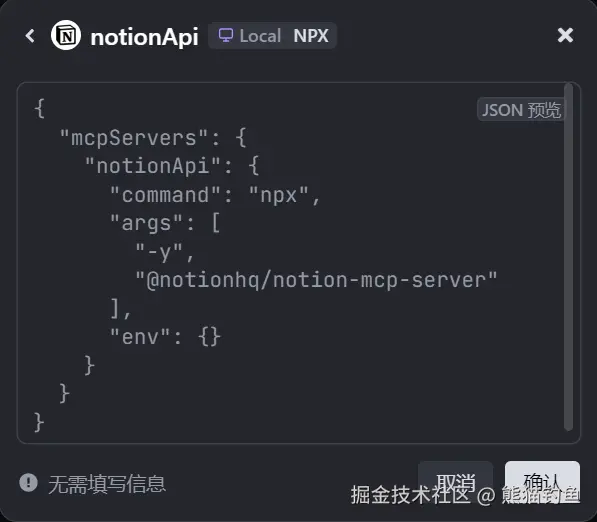This screenshot has width=597, height=522.
Task: Click the NPX label in the tag
Action: pyautogui.click(x=311, y=36)
